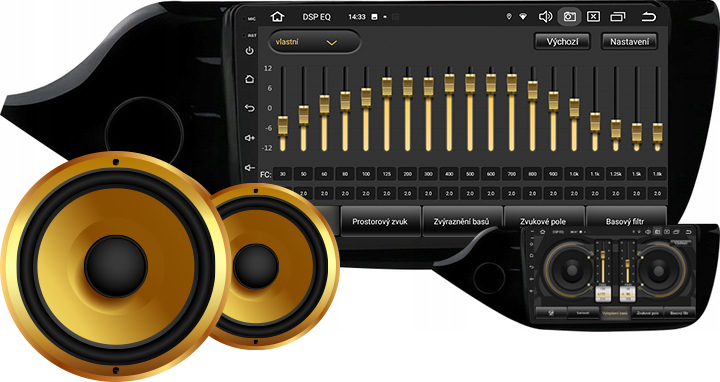
Task: Open recent apps overview icon
Action: point(618,17)
